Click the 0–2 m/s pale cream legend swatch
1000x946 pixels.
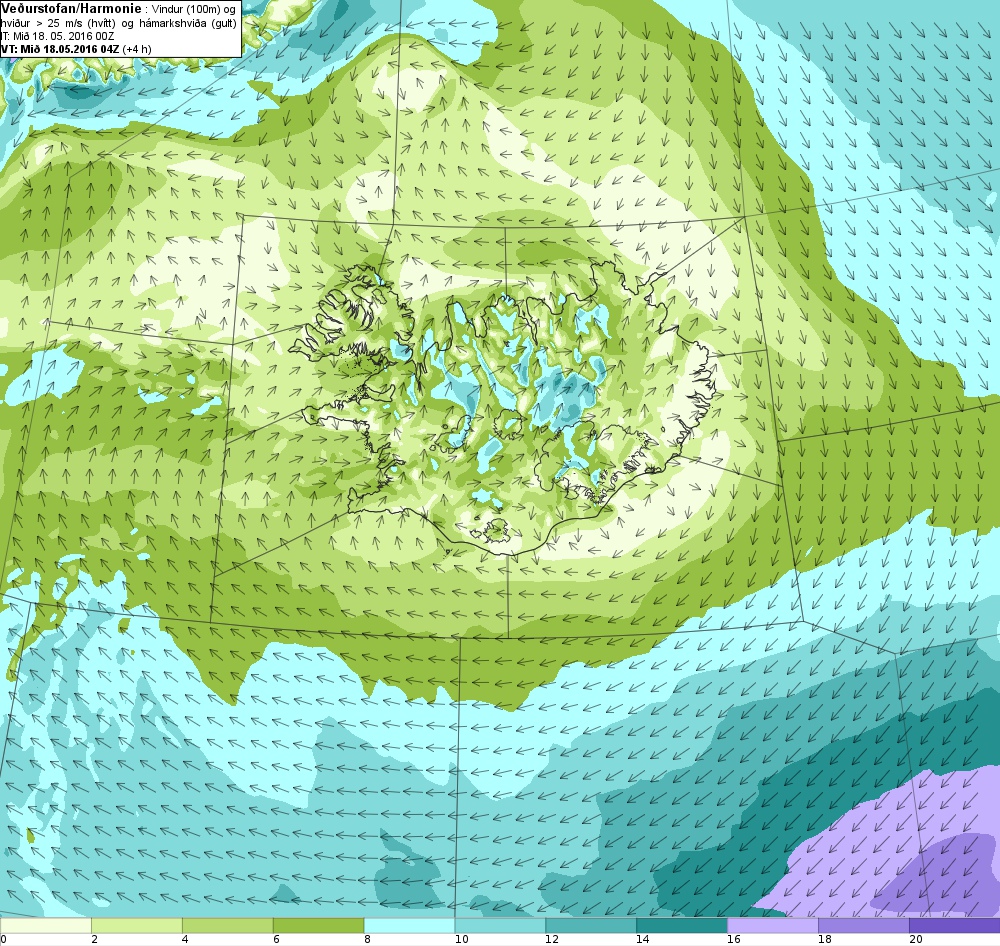pyautogui.click(x=46, y=925)
